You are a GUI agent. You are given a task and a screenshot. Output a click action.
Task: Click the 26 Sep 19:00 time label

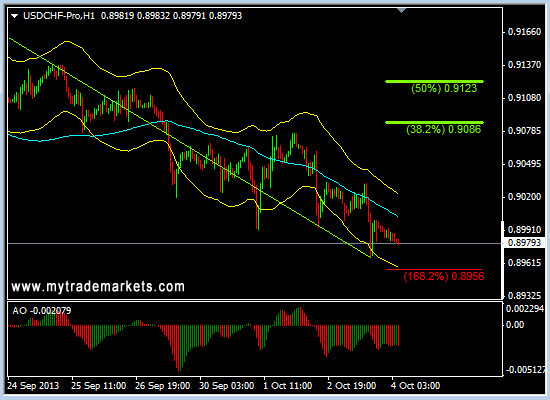[163, 386]
